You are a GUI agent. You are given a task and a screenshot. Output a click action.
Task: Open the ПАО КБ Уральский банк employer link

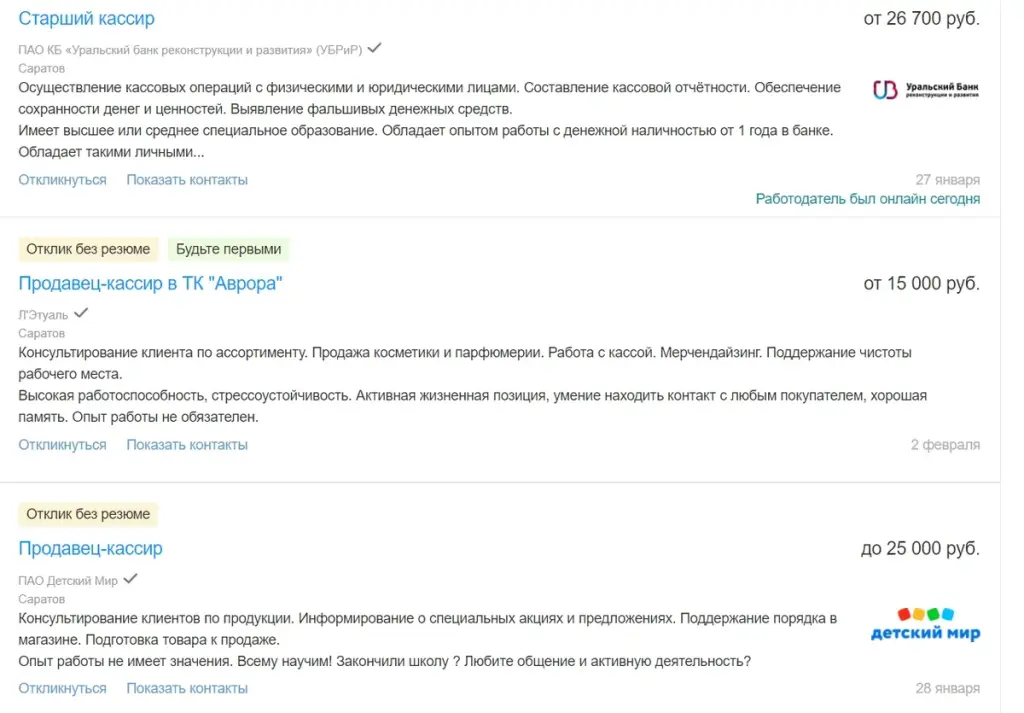tap(190, 50)
